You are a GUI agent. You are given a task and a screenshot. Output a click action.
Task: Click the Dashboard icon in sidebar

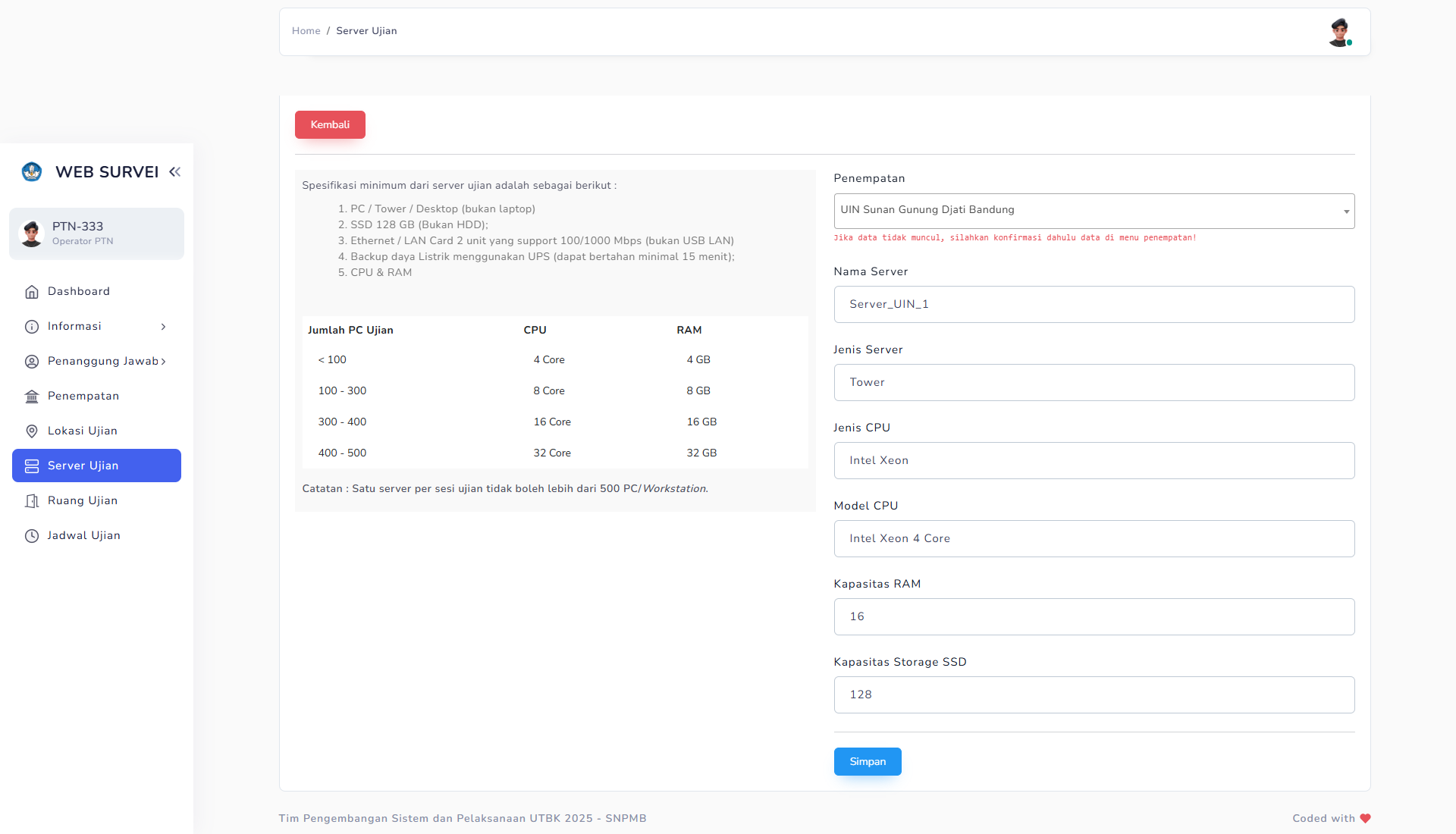coord(32,291)
